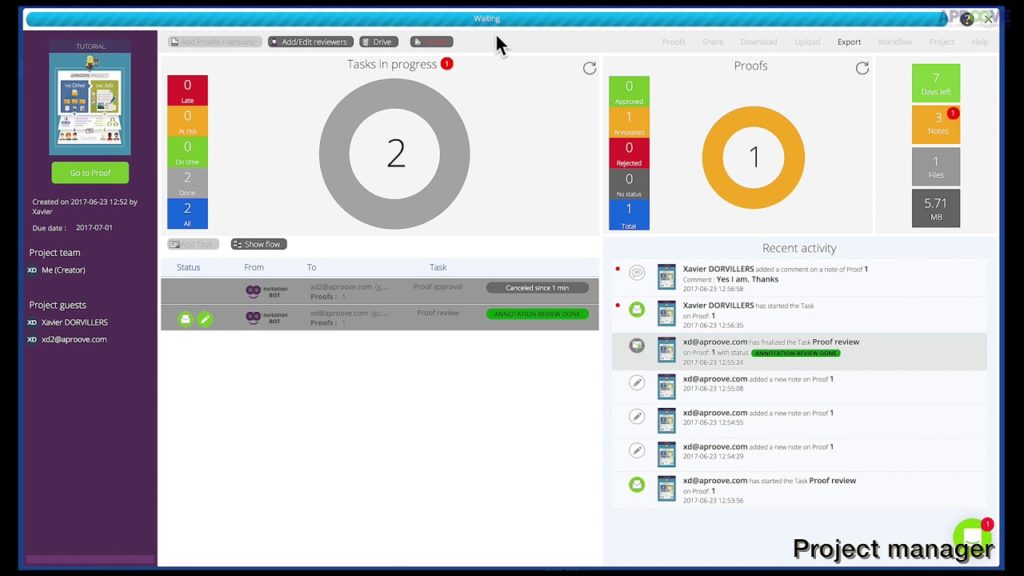Open the Export menu
The height and width of the screenshot is (576, 1024).
849,42
